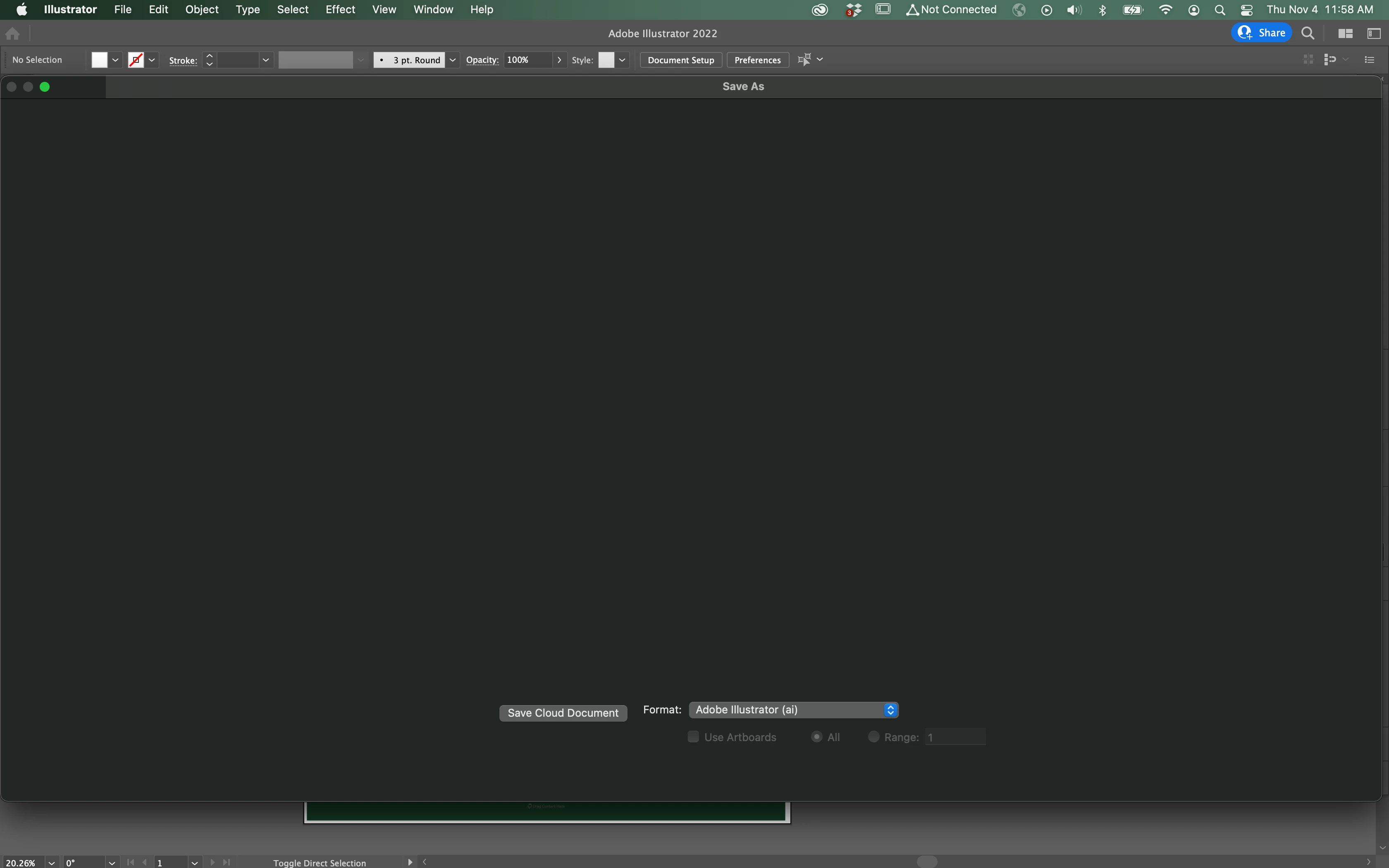Open the Illustrator search magnifier icon

click(1308, 33)
